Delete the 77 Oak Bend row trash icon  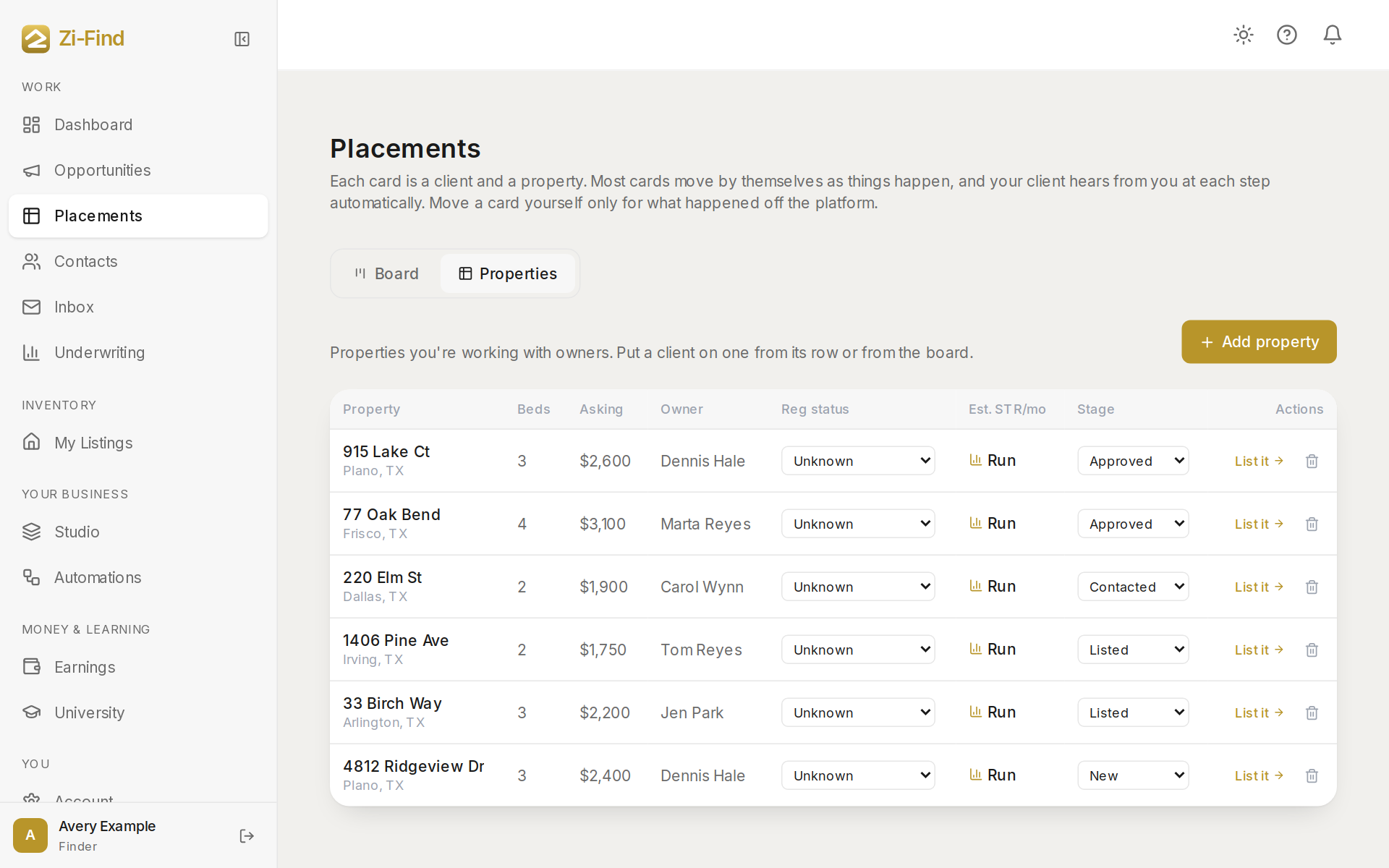pos(1312,524)
